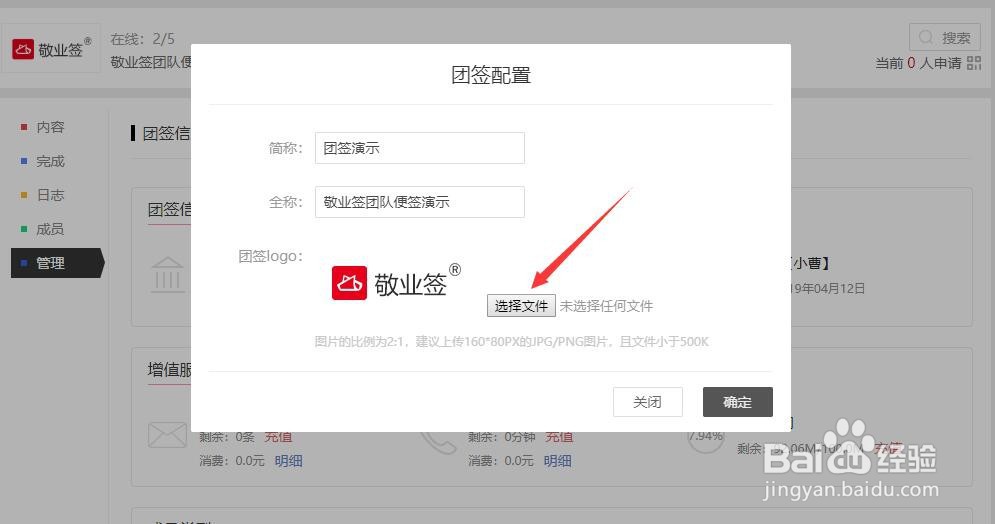Click the 团签配置 dialog title
The width and height of the screenshot is (995, 524).
(491, 75)
